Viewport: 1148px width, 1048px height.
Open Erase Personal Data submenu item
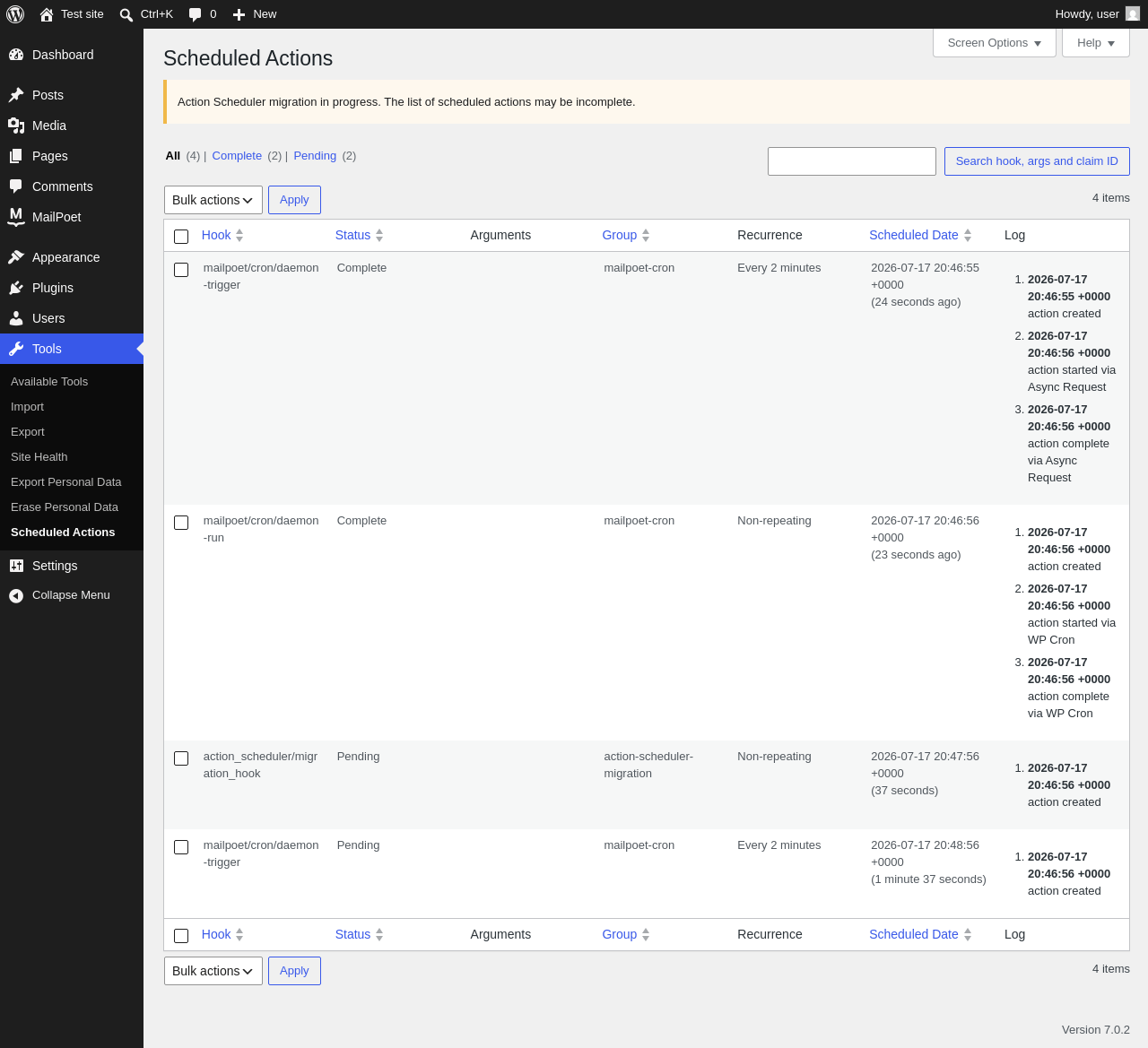pyautogui.click(x=65, y=507)
